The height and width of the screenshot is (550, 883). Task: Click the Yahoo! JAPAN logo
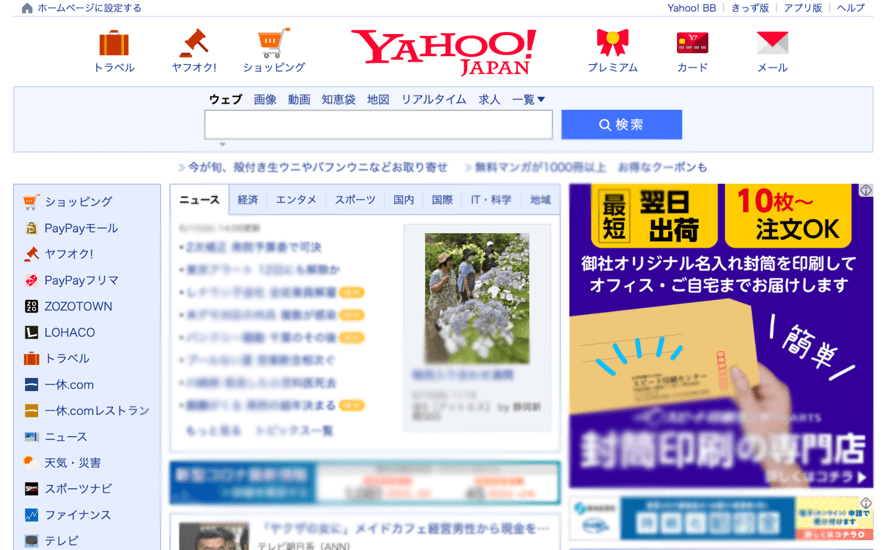click(444, 52)
